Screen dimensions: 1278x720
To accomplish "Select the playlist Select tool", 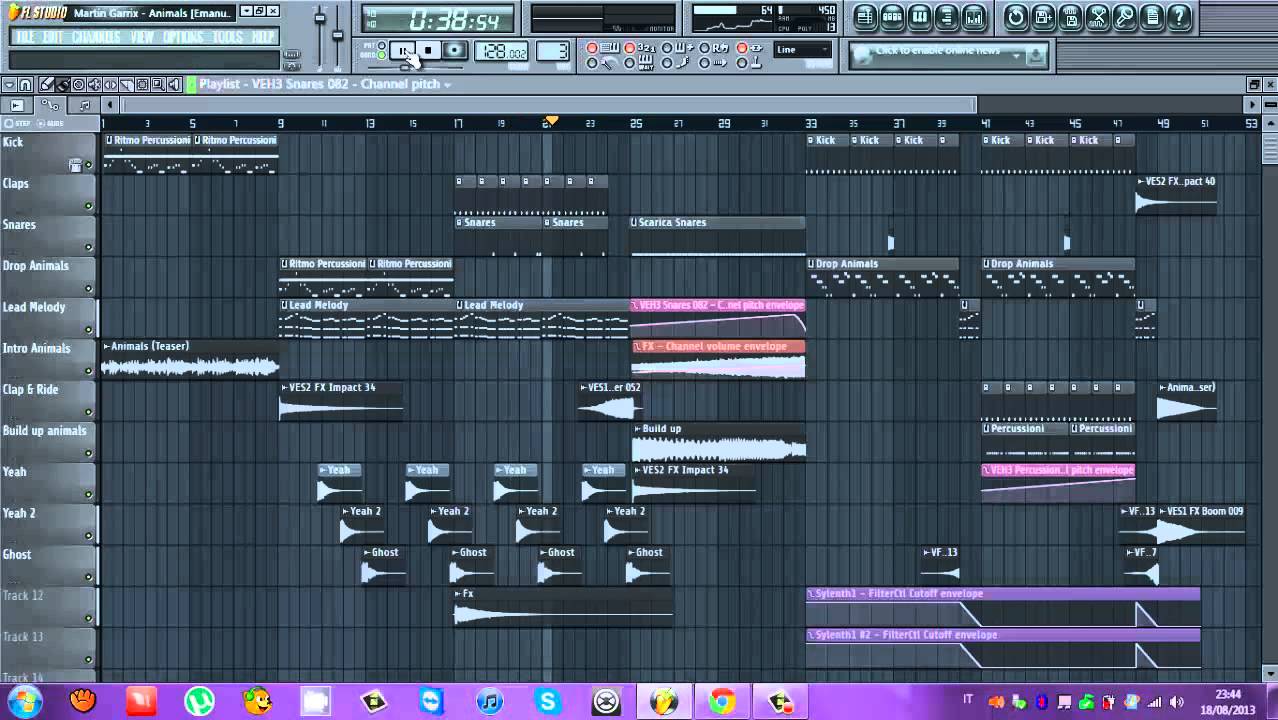I will (142, 85).
